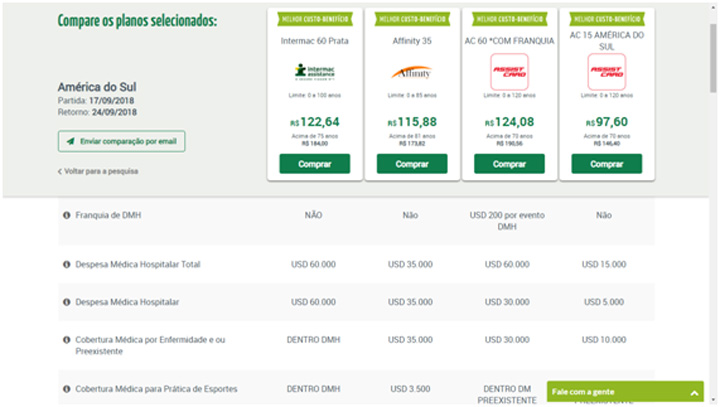Click Comprar for AC 15 América do Sul
Viewport: 720px width, 407px height.
click(x=607, y=164)
